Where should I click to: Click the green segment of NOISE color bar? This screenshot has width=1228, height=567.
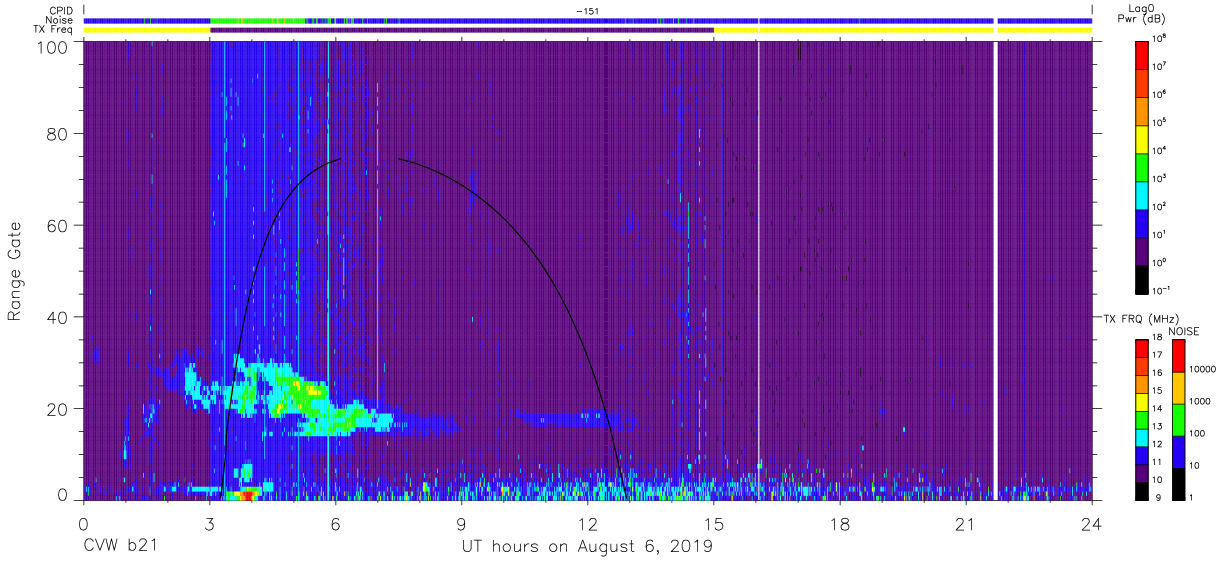point(1177,420)
